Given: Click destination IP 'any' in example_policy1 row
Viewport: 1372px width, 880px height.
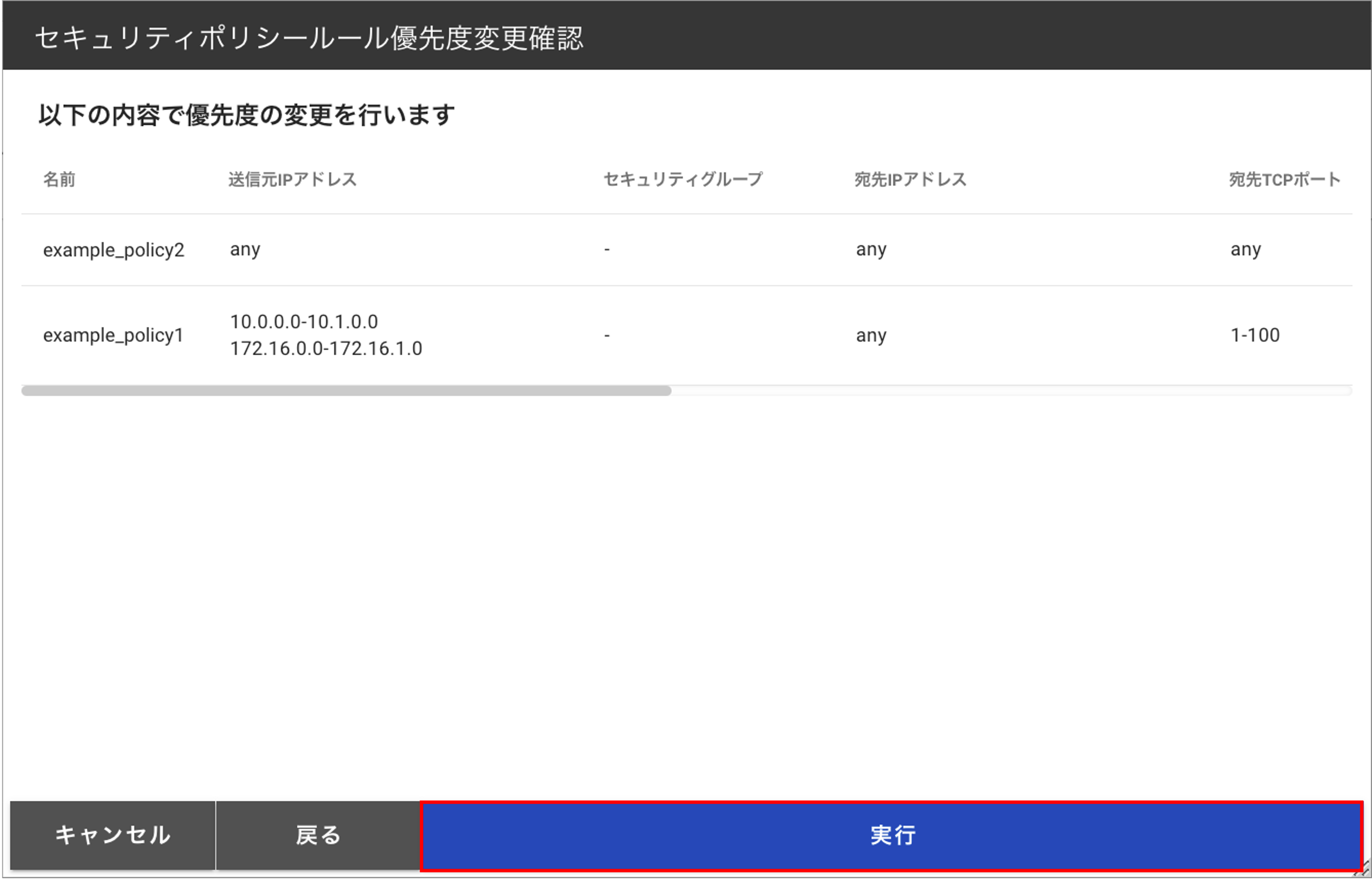Looking at the screenshot, I should click(x=871, y=335).
